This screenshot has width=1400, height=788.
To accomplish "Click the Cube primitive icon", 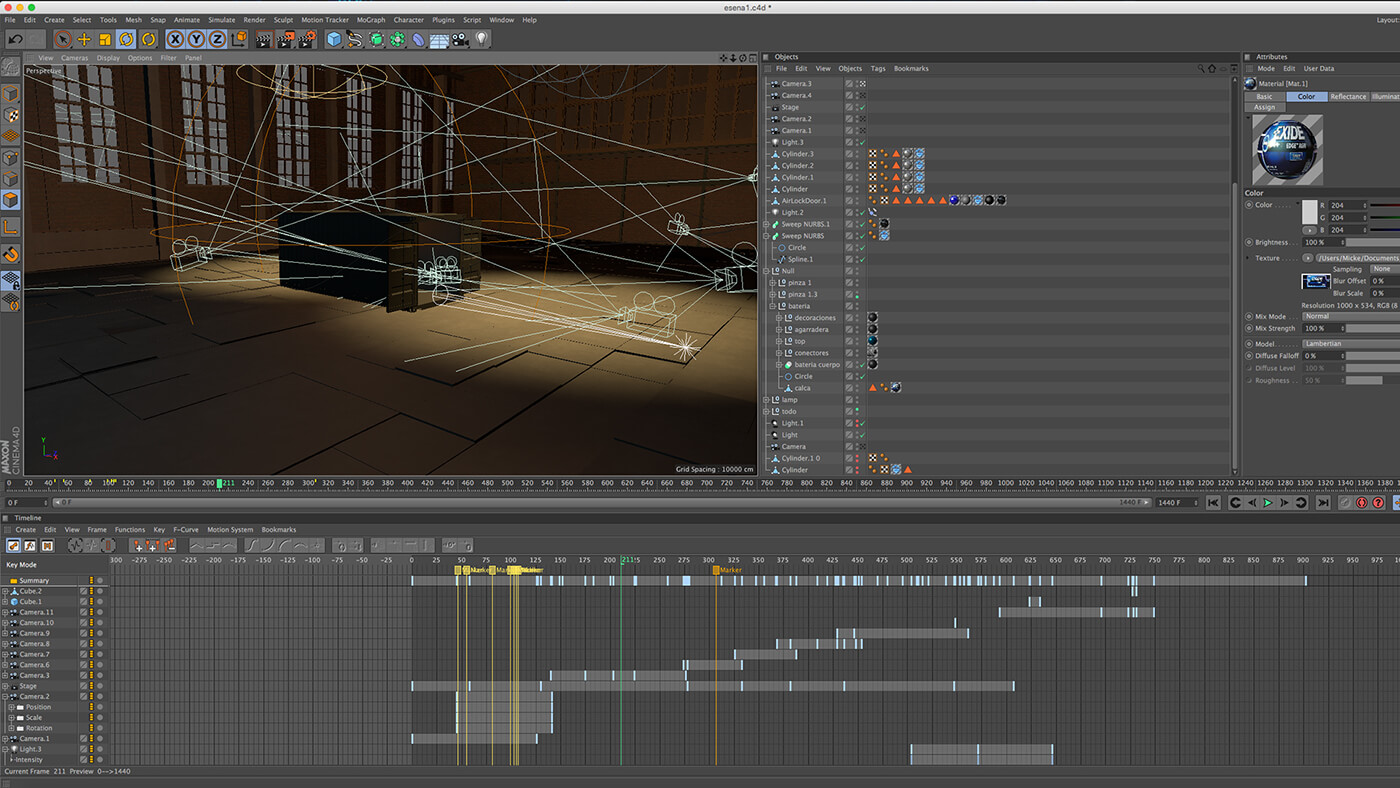I will [x=334, y=39].
